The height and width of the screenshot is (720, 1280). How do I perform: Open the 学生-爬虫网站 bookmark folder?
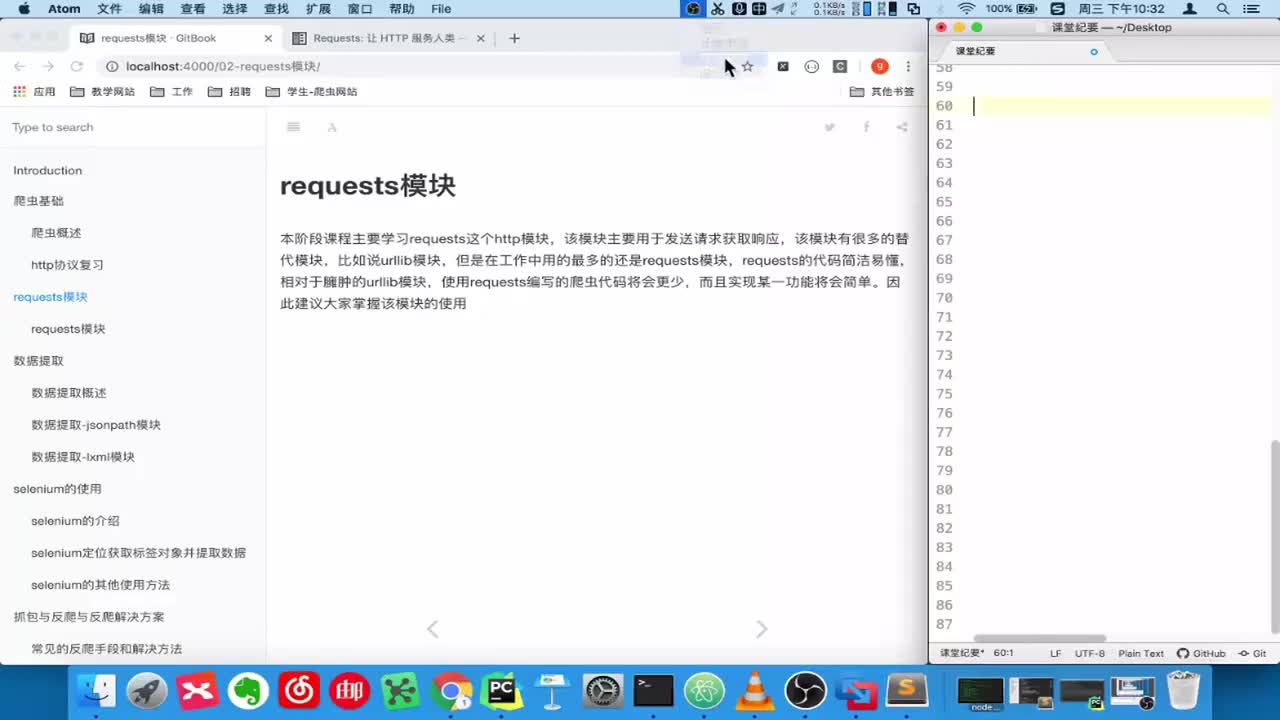[311, 91]
